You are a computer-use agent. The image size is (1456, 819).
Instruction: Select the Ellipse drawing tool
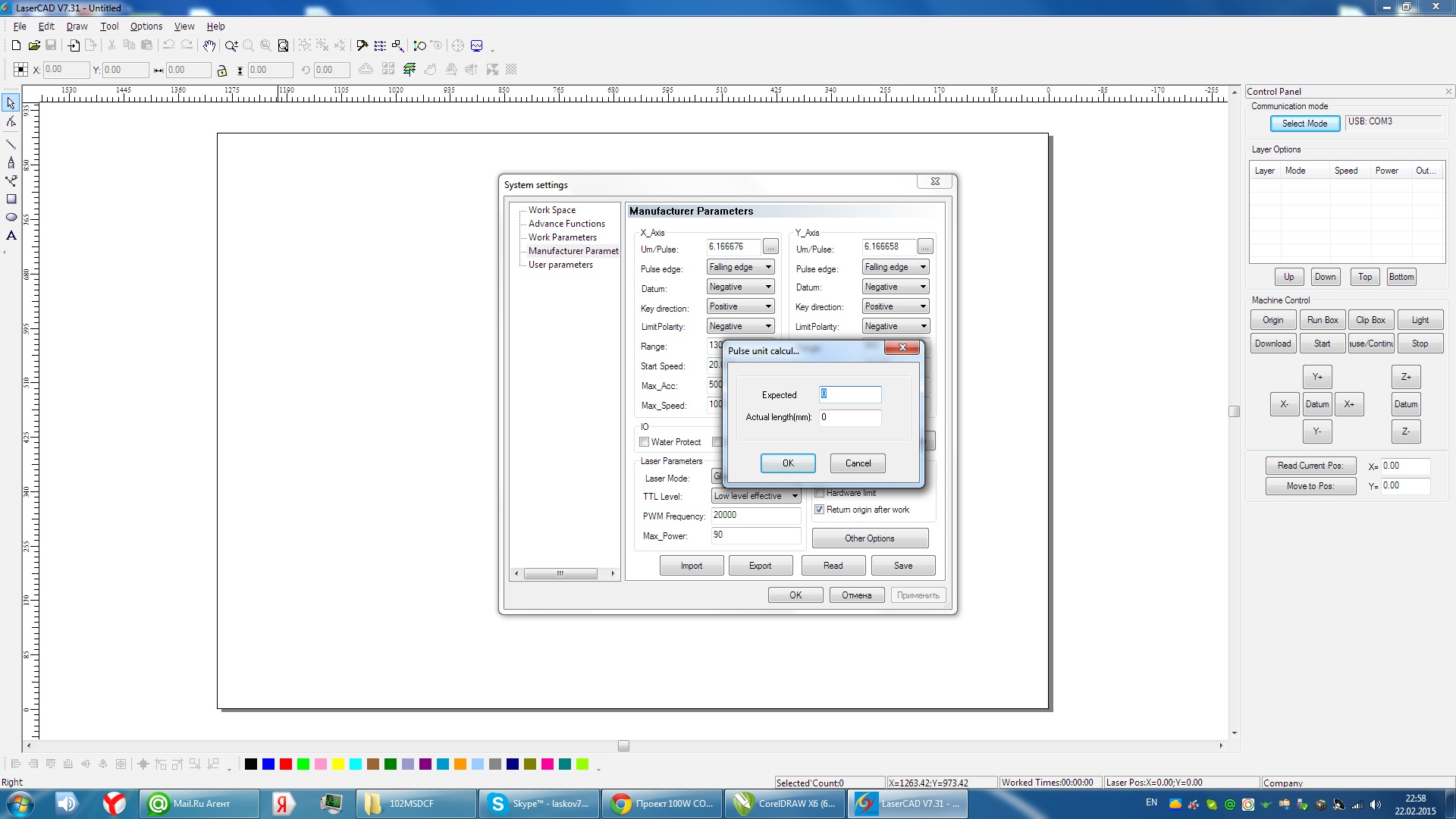[11, 217]
